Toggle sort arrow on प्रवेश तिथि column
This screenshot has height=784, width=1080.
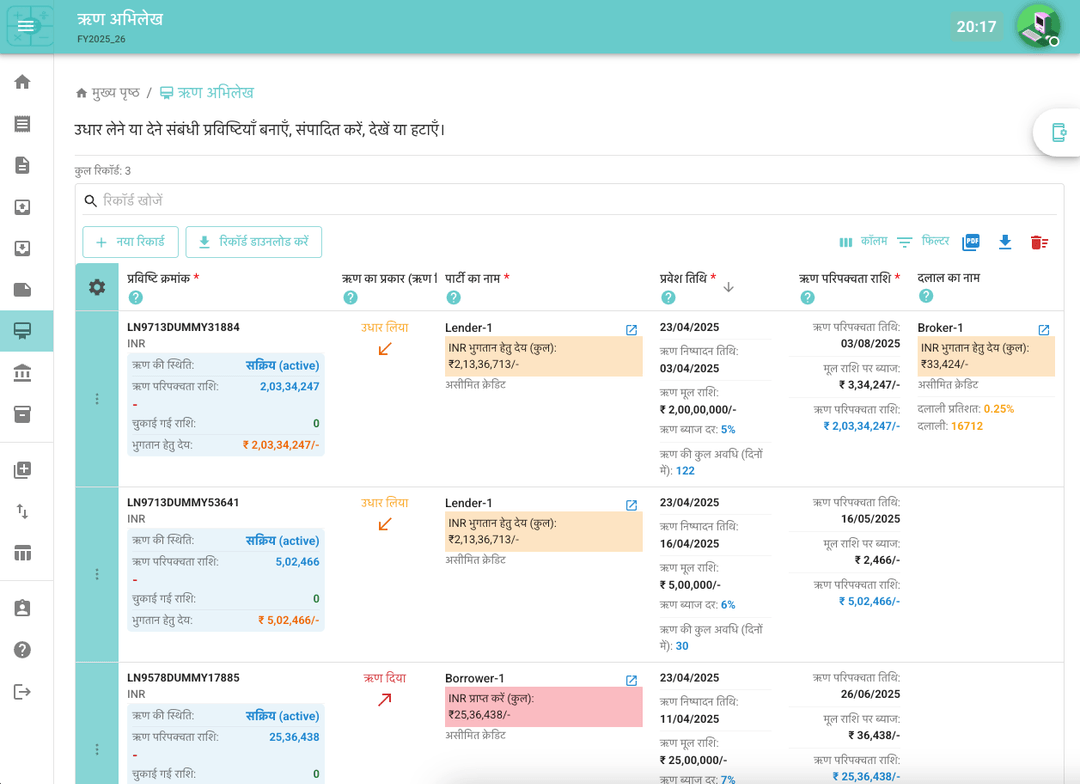pos(728,287)
